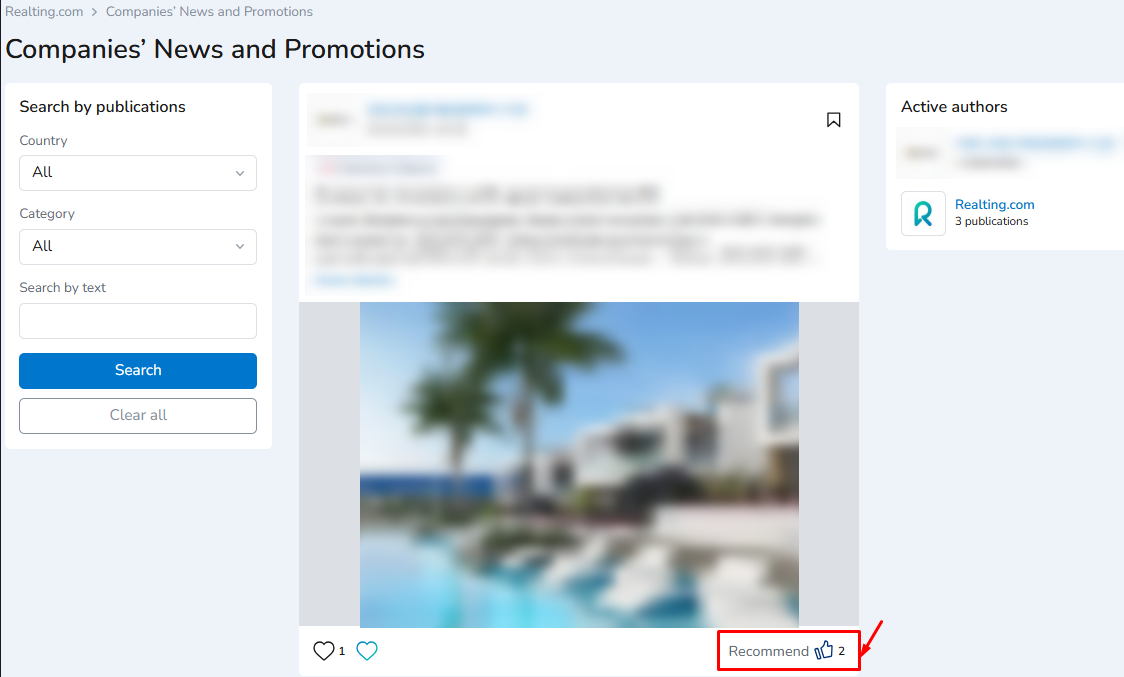
Task: Click the blue outlined heart icon
Action: coord(367,650)
